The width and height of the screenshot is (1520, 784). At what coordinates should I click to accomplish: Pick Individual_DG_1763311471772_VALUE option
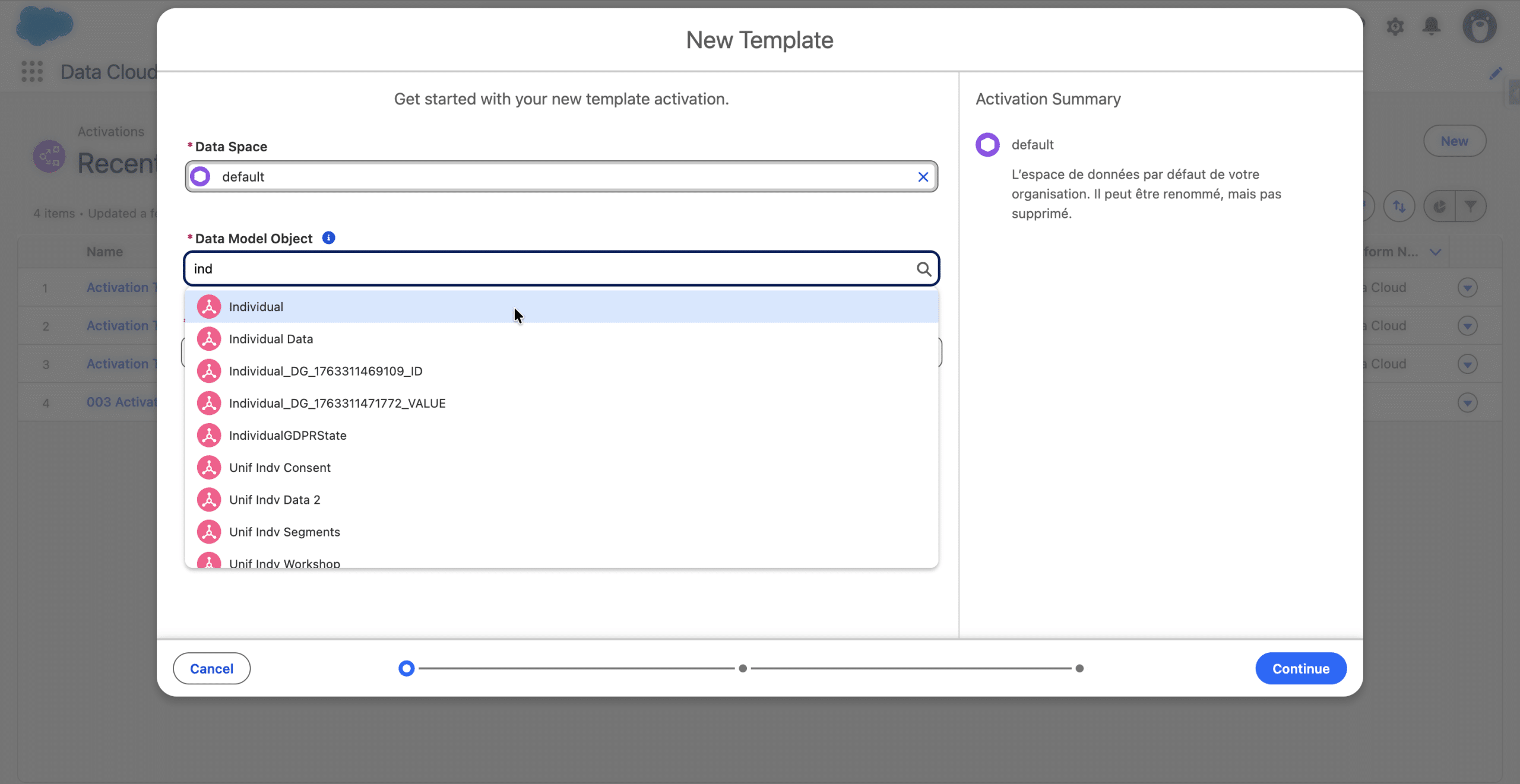pyautogui.click(x=337, y=404)
